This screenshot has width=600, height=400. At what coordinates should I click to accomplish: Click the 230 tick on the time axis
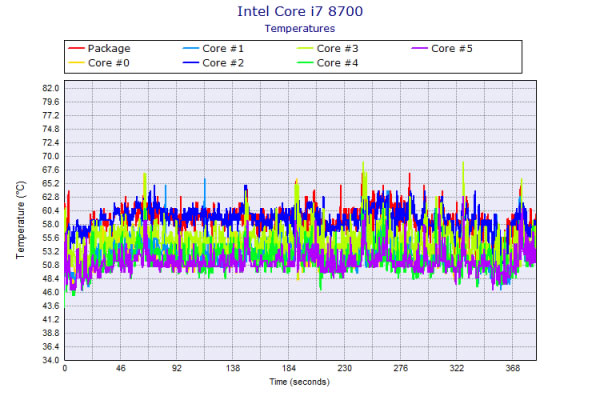[x=344, y=368]
